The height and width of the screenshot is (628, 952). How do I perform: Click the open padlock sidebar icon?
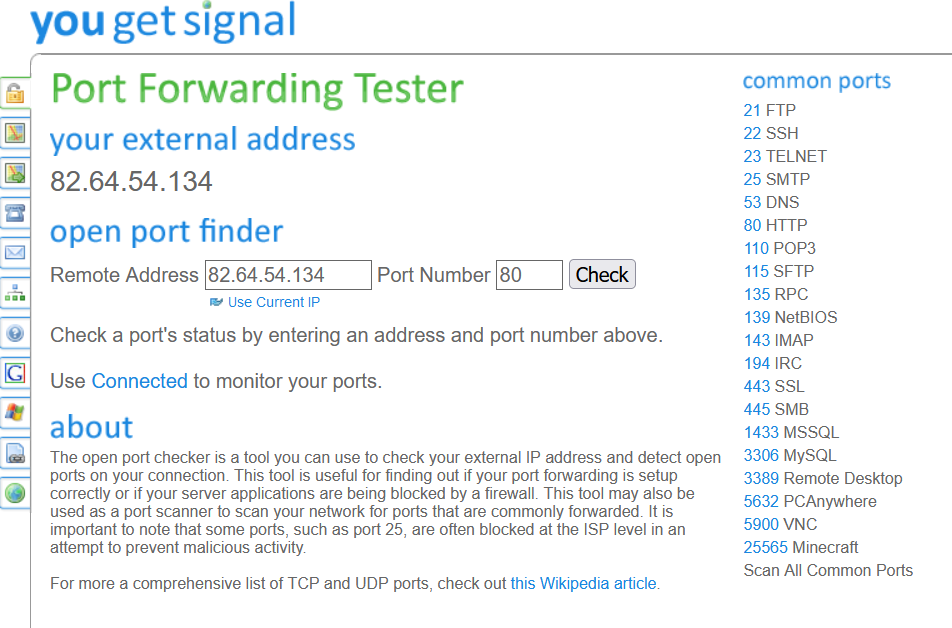coord(14,94)
